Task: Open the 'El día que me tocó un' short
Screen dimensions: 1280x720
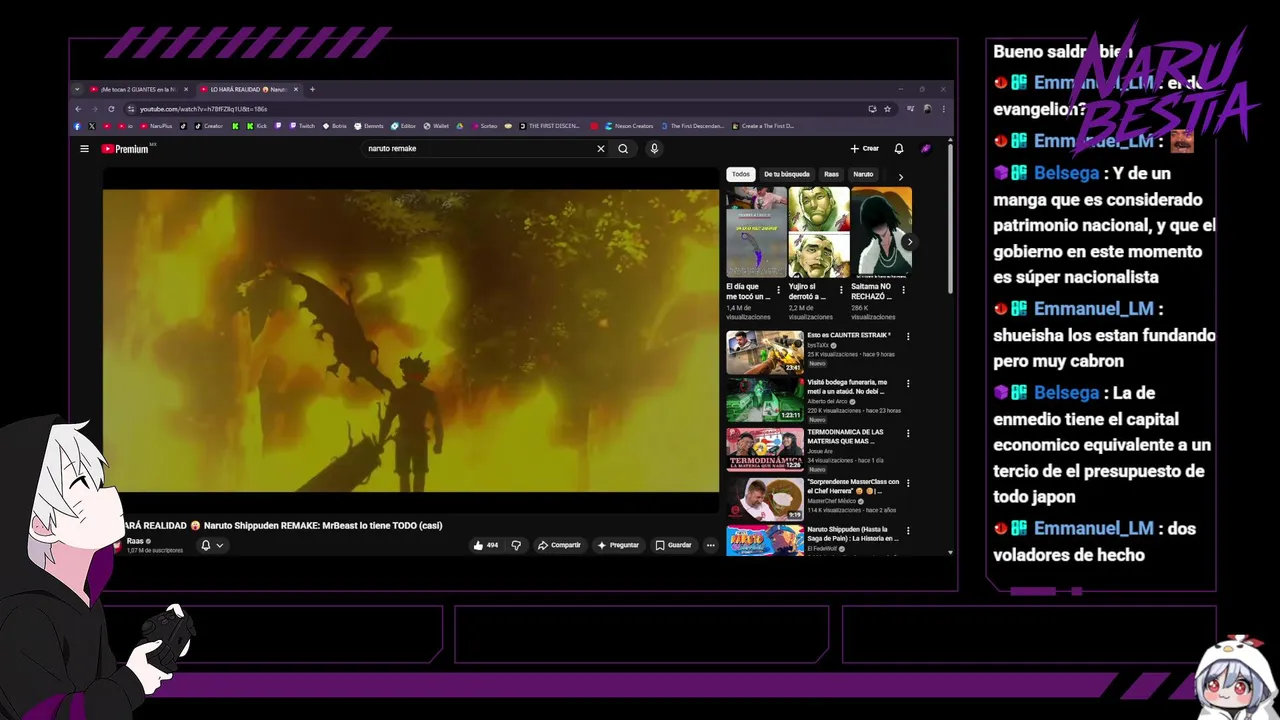Action: pyautogui.click(x=756, y=232)
